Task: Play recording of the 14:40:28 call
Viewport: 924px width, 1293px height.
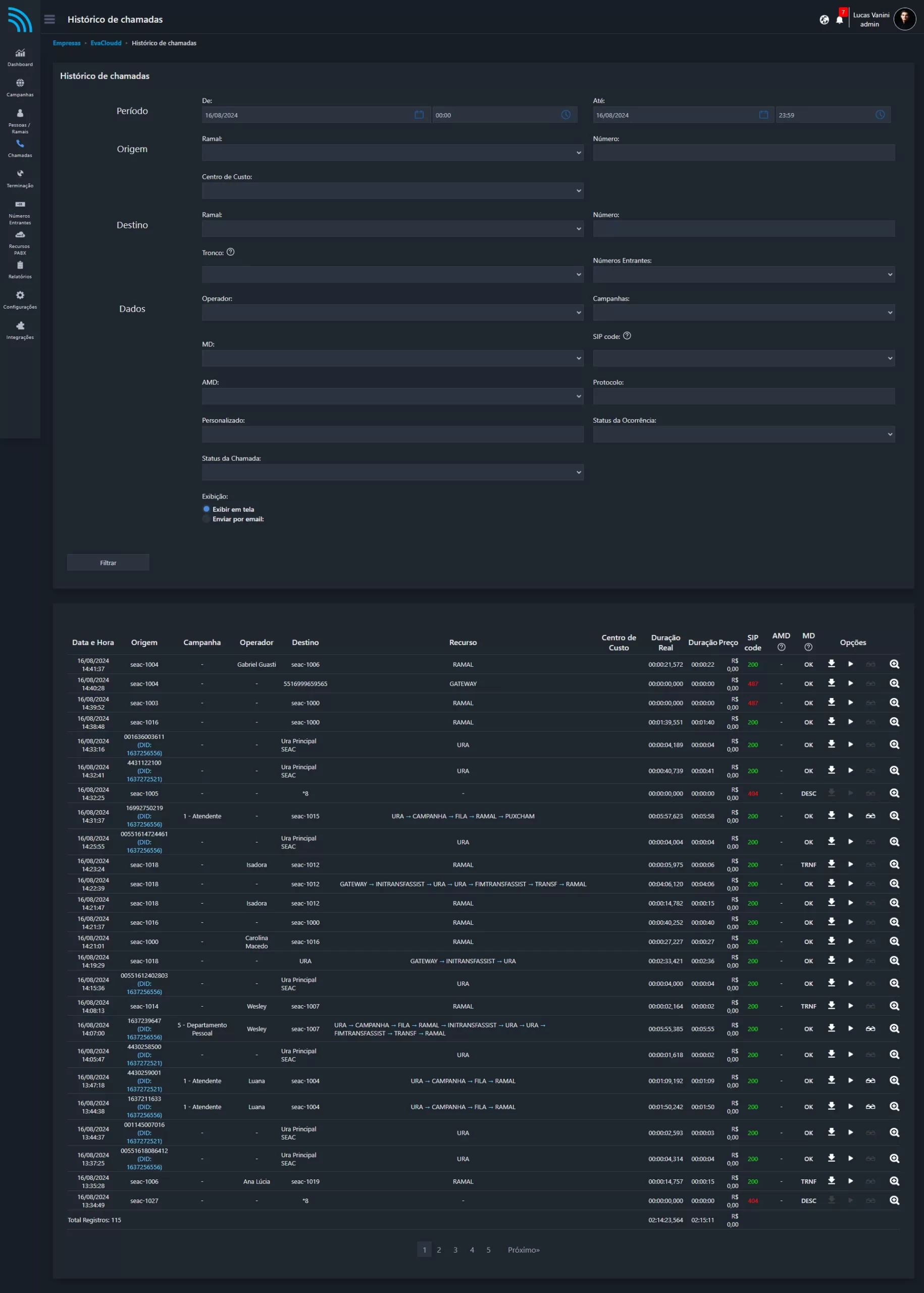Action: 851,683
